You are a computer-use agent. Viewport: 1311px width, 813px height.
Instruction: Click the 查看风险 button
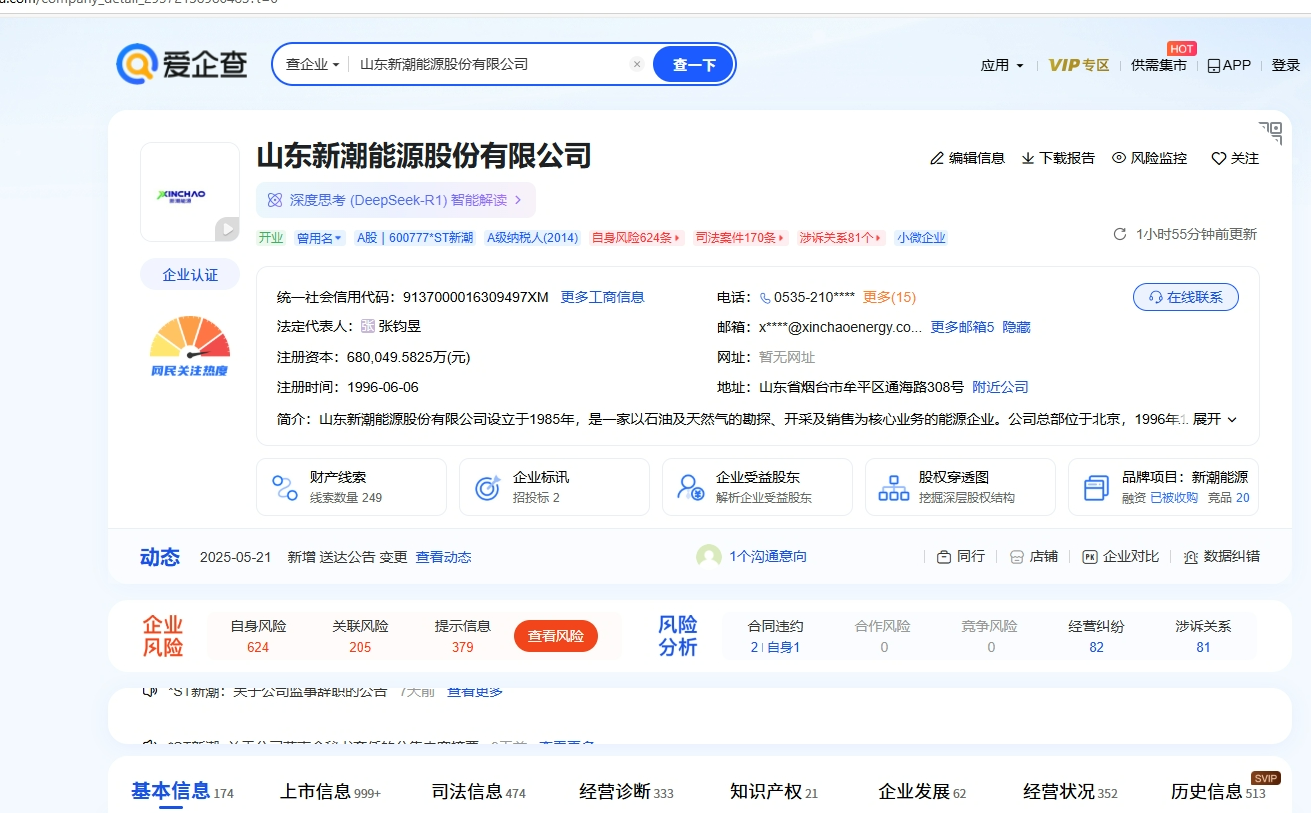[556, 636]
